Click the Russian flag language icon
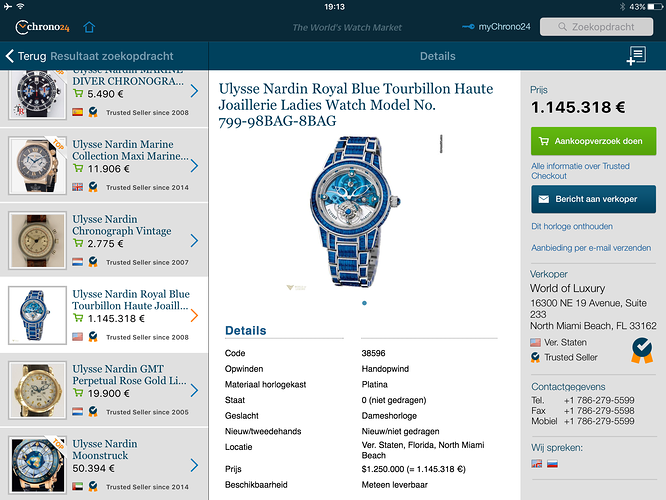The height and width of the screenshot is (500, 666). tap(552, 463)
